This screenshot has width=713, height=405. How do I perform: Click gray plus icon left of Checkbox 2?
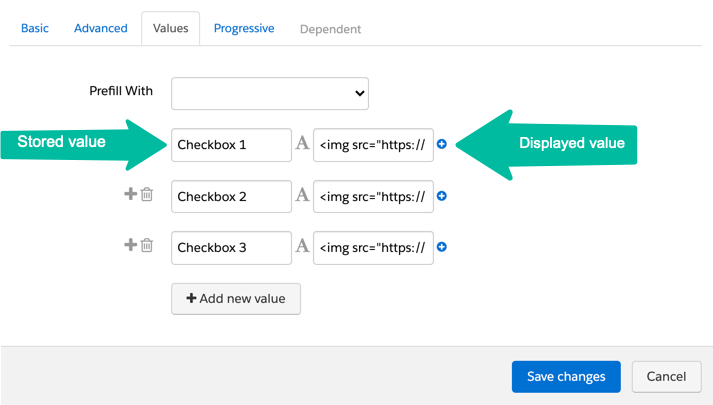point(129,195)
